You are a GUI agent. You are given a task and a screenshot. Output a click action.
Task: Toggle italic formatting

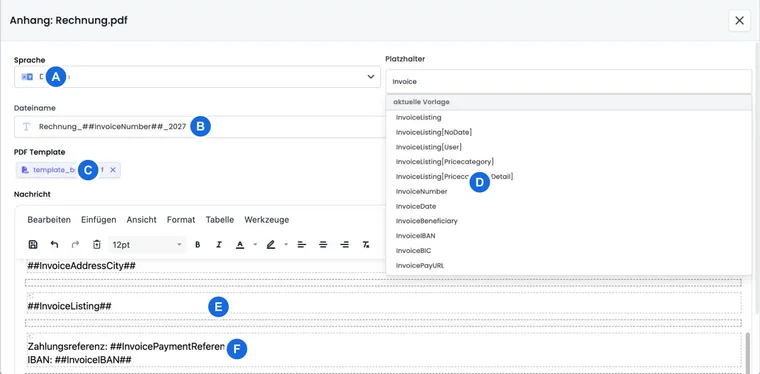[219, 245]
